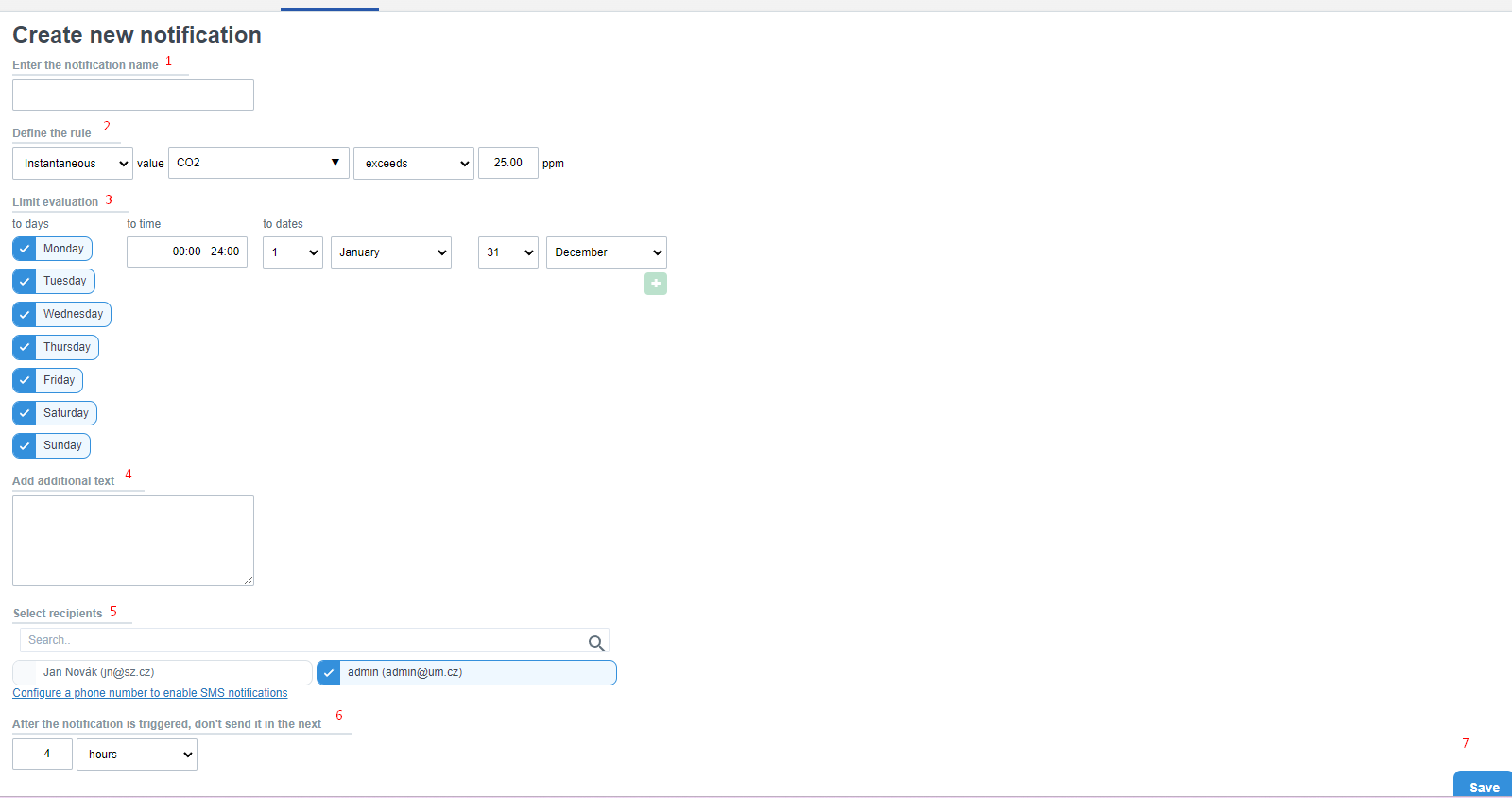Click the notification name input field
The width and height of the screenshot is (1512, 798).
pos(133,95)
